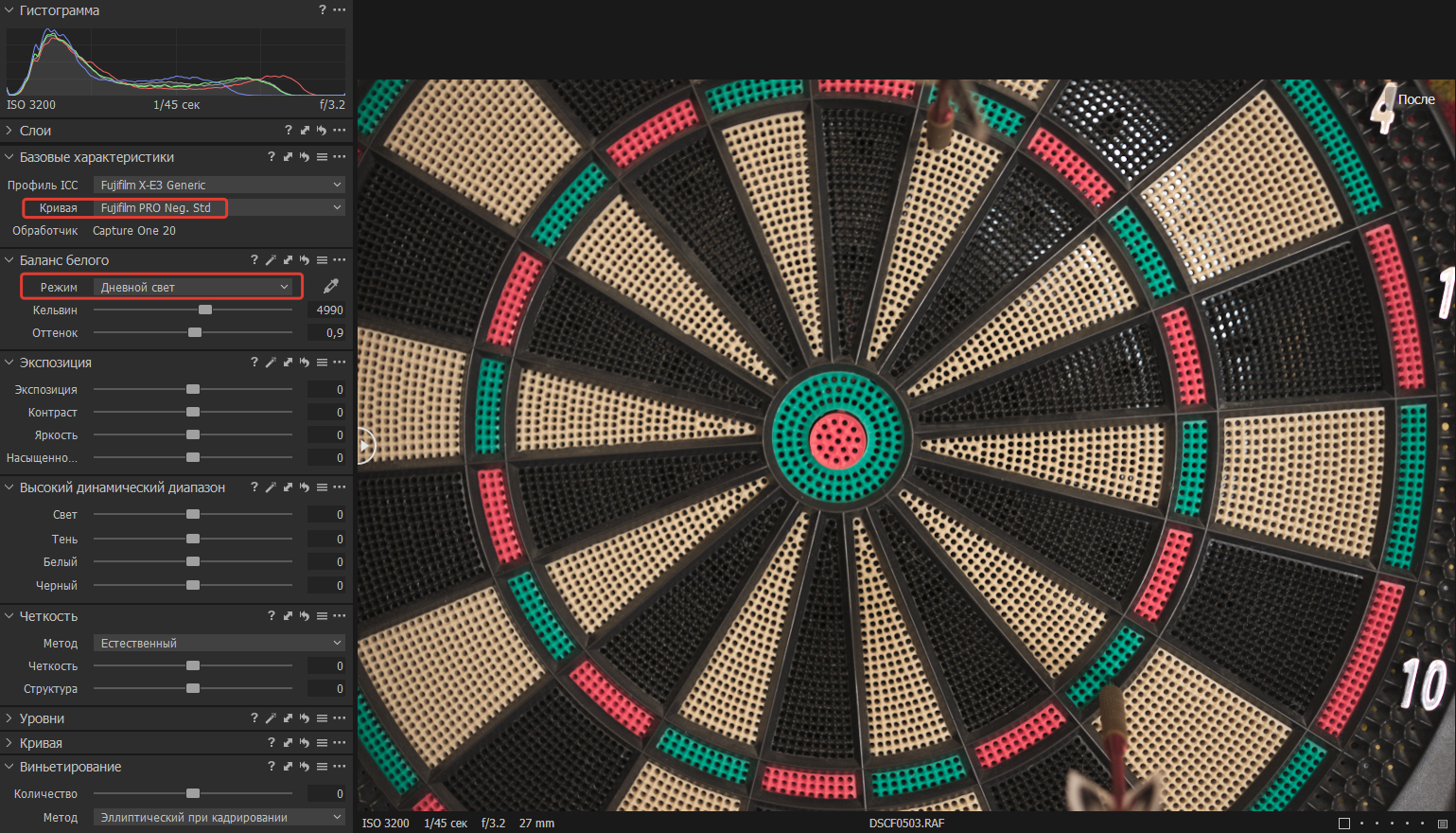The height and width of the screenshot is (833, 1456).
Task: Click the Экспозиция slider value field
Action: tap(327, 389)
